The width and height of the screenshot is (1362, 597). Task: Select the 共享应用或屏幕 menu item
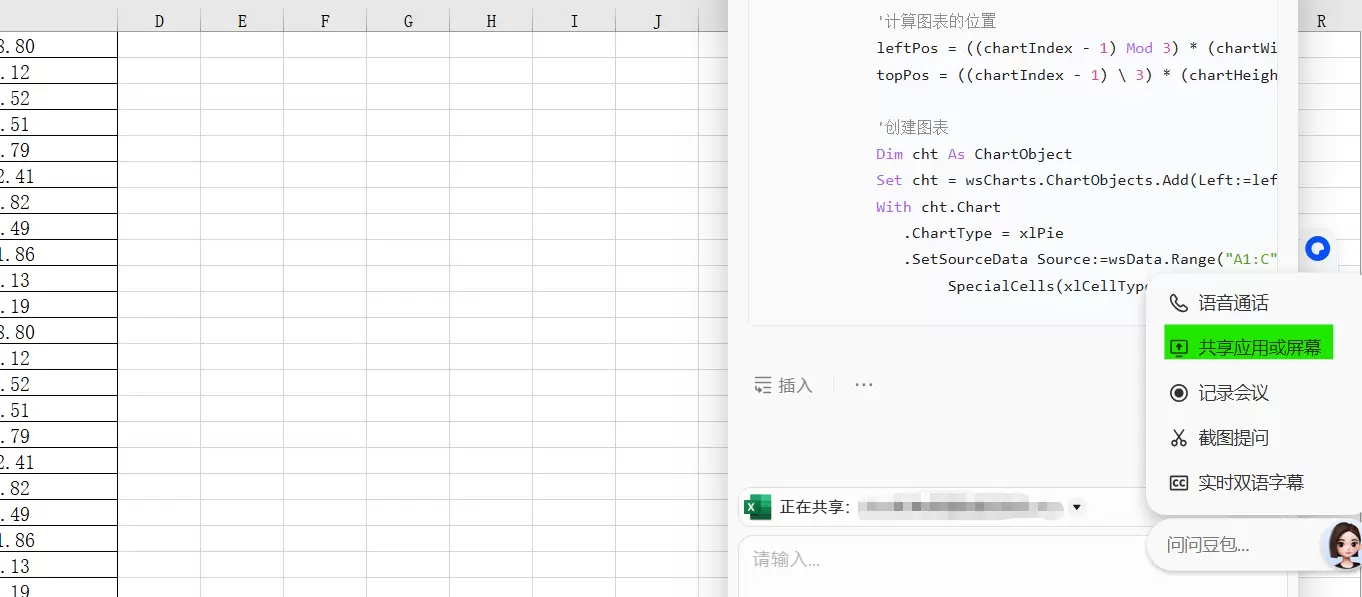1259,348
